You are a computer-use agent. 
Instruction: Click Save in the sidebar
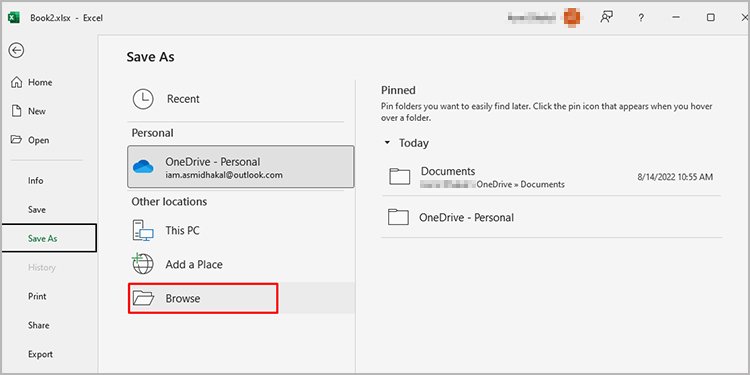click(x=37, y=210)
